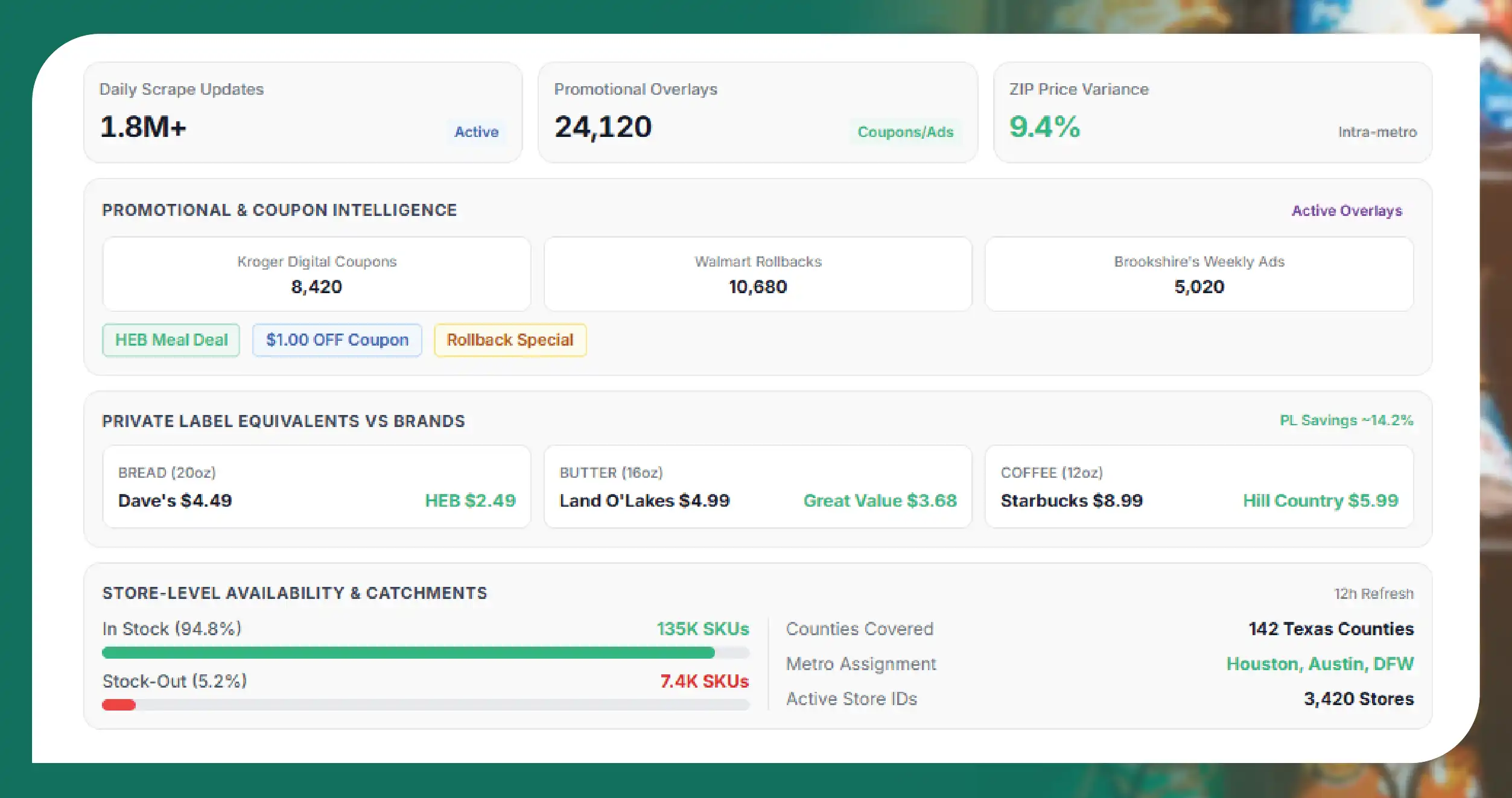Click the Hill Country $5.99 price
This screenshot has width=1512, height=798.
click(1321, 501)
